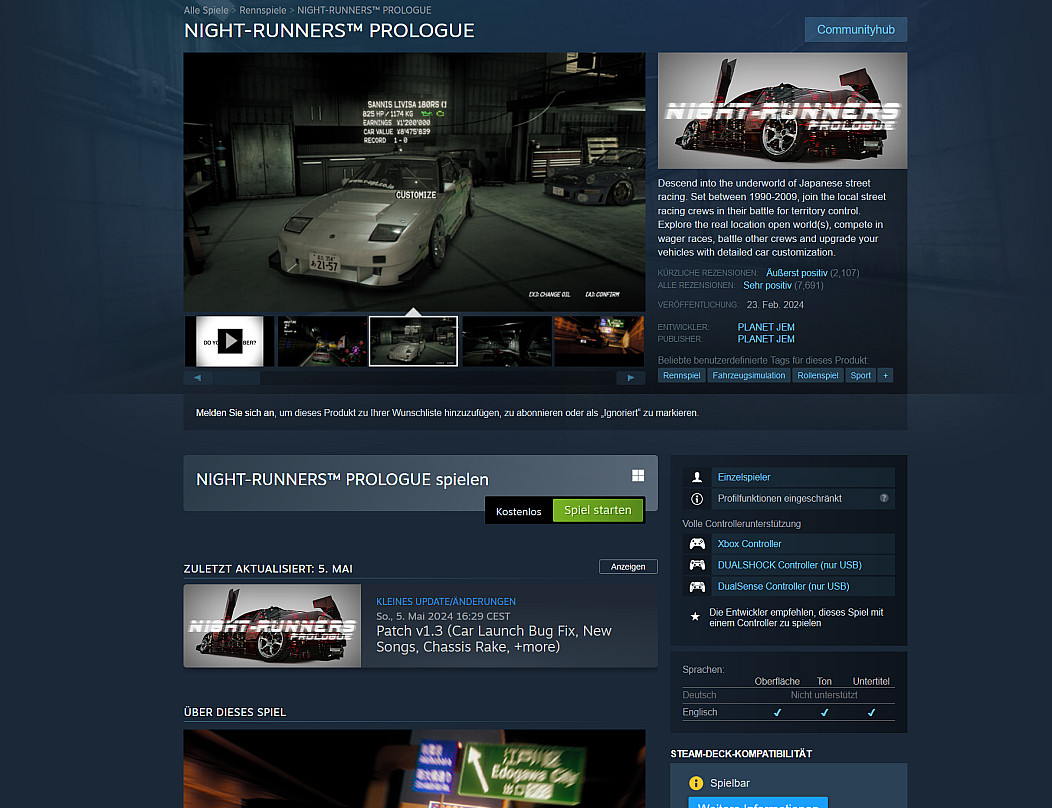Open the Sehr positiv all reviews link

pyautogui.click(x=768, y=285)
